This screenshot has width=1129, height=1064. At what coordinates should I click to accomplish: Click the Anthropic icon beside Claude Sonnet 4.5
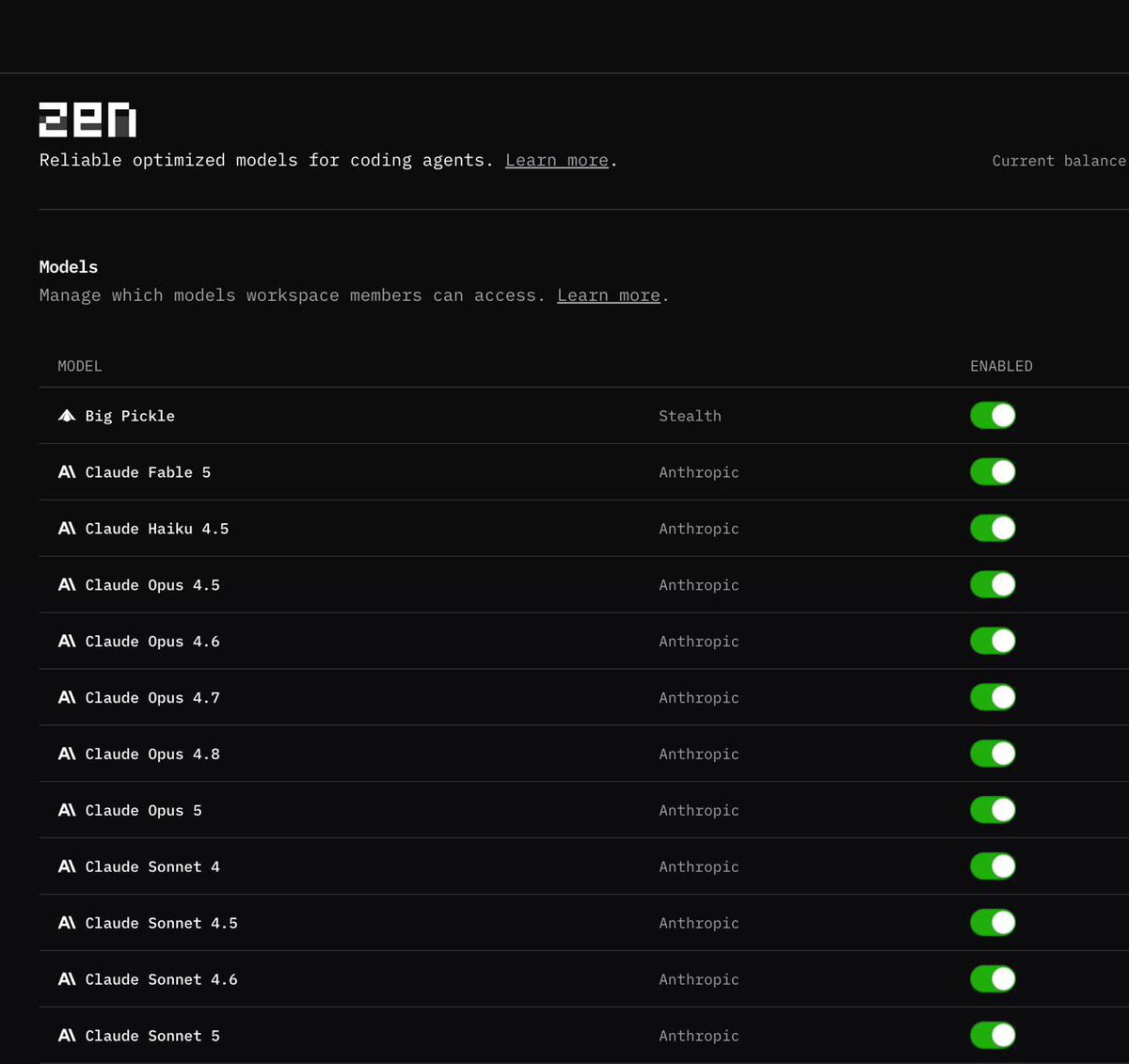point(67,923)
